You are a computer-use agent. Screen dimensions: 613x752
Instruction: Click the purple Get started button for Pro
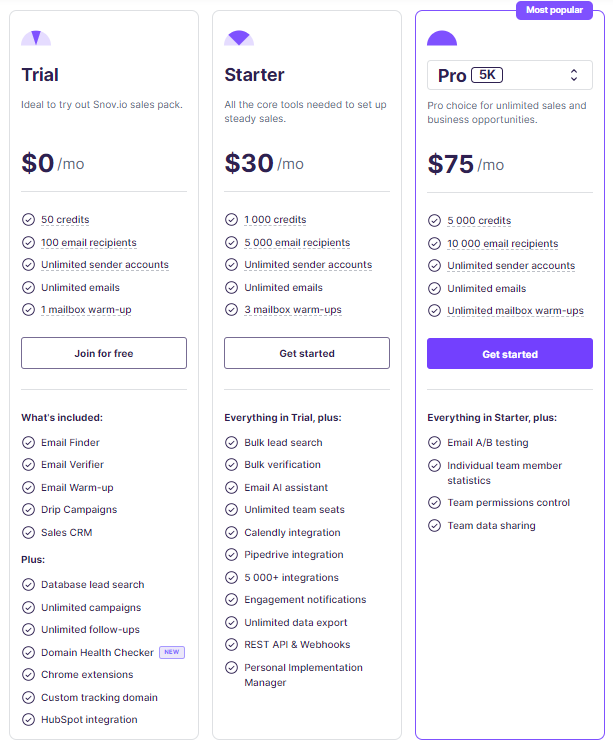pos(510,354)
